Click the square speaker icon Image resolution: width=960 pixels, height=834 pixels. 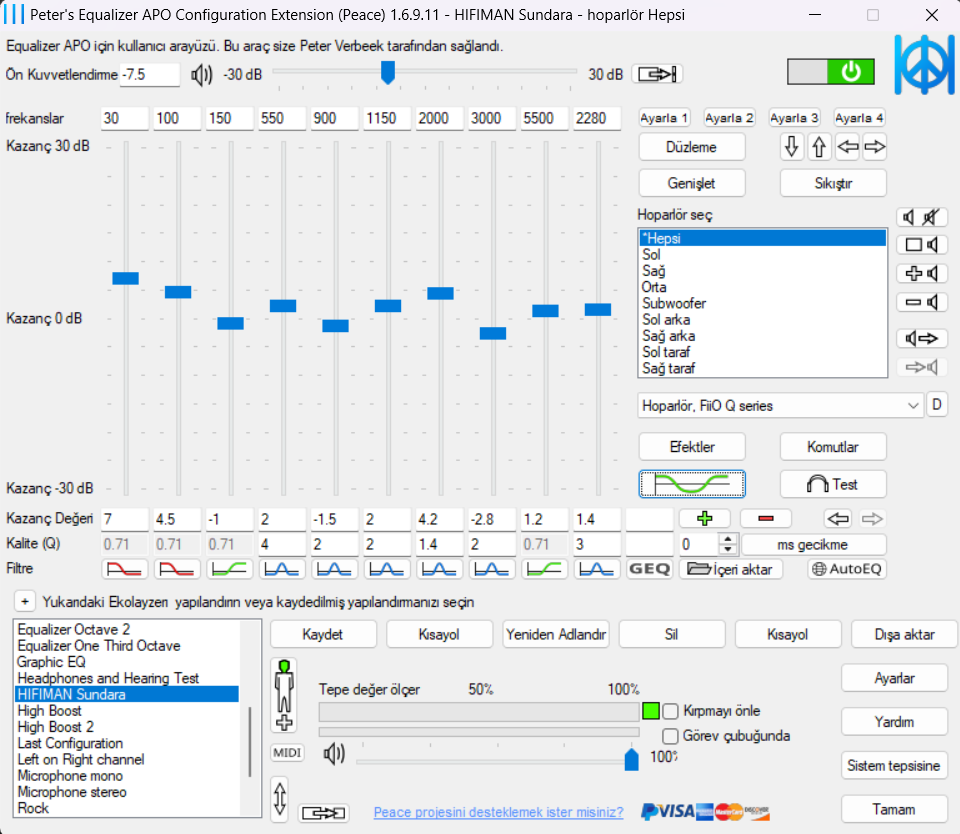click(x=922, y=245)
